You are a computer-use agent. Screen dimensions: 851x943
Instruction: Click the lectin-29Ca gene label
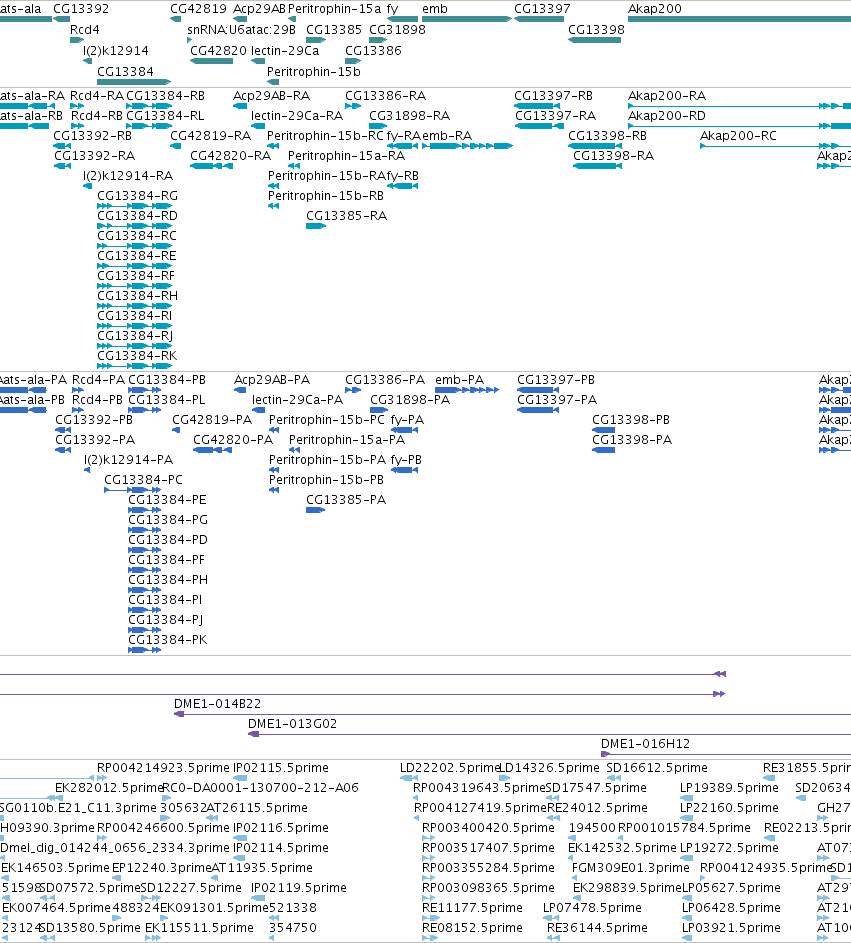pyautogui.click(x=285, y=51)
